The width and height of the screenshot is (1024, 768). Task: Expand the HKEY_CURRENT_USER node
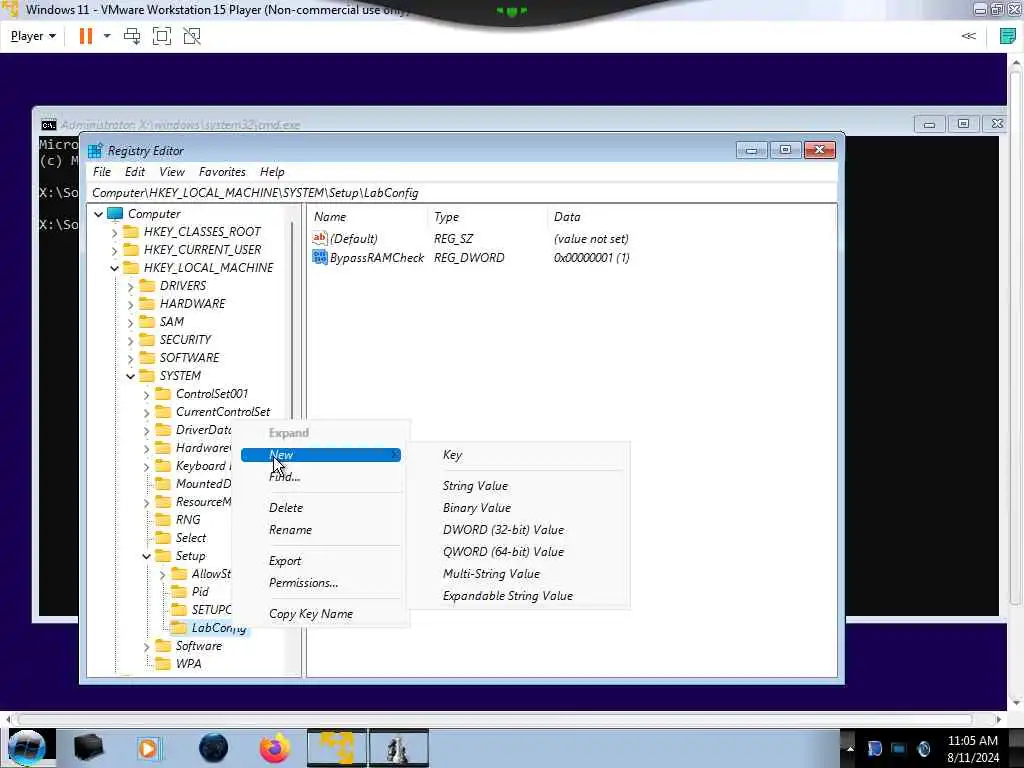114,249
